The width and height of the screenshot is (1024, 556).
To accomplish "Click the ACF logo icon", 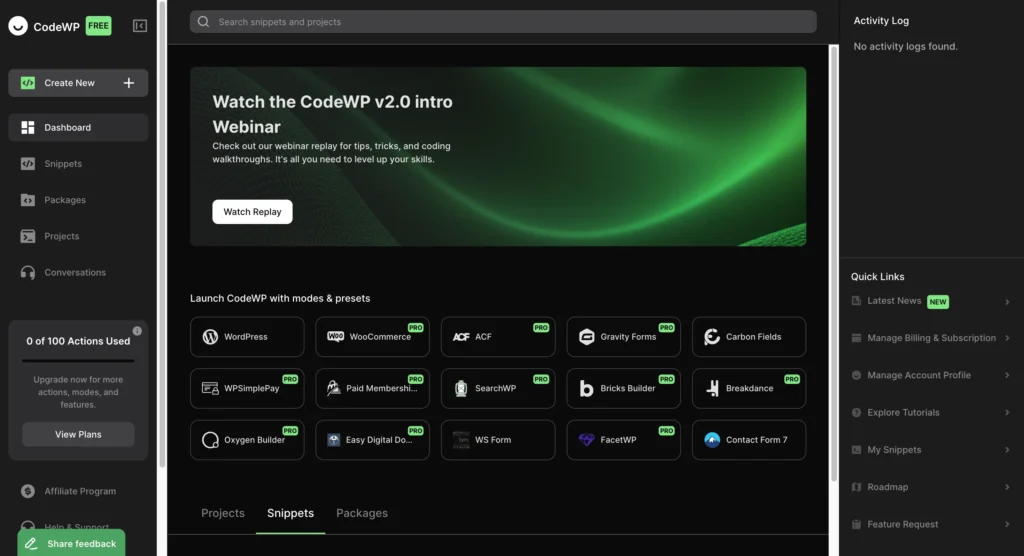I will pos(461,336).
